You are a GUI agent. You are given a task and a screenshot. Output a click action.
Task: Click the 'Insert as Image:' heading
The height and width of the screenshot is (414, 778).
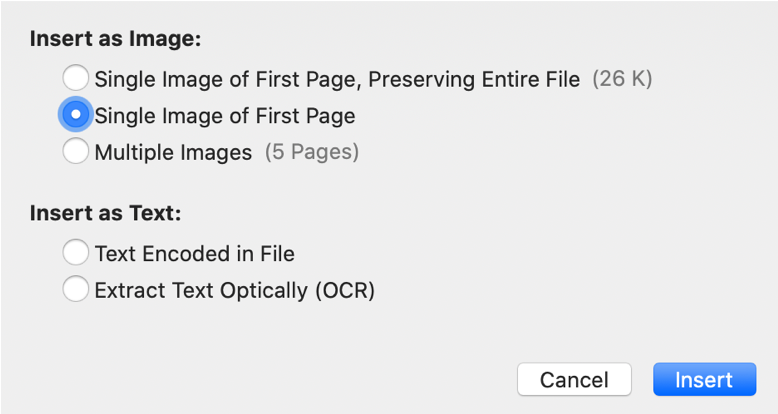point(116,40)
